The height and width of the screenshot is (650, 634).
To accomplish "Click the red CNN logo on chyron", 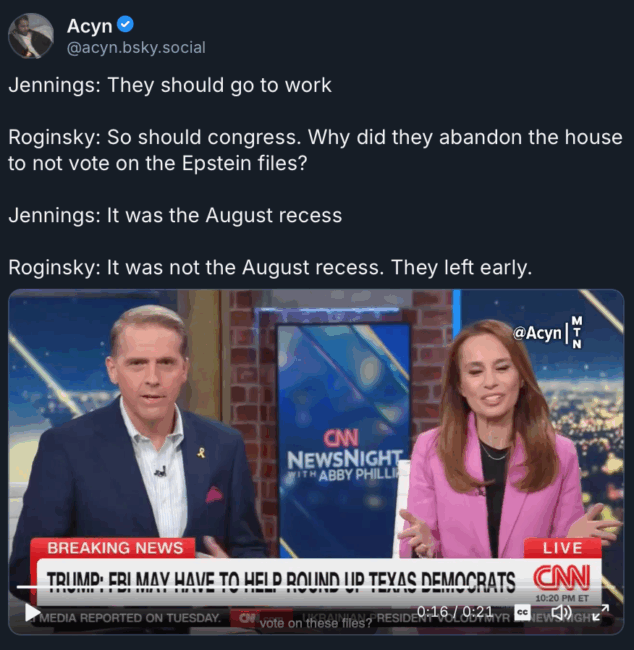I will click(561, 577).
